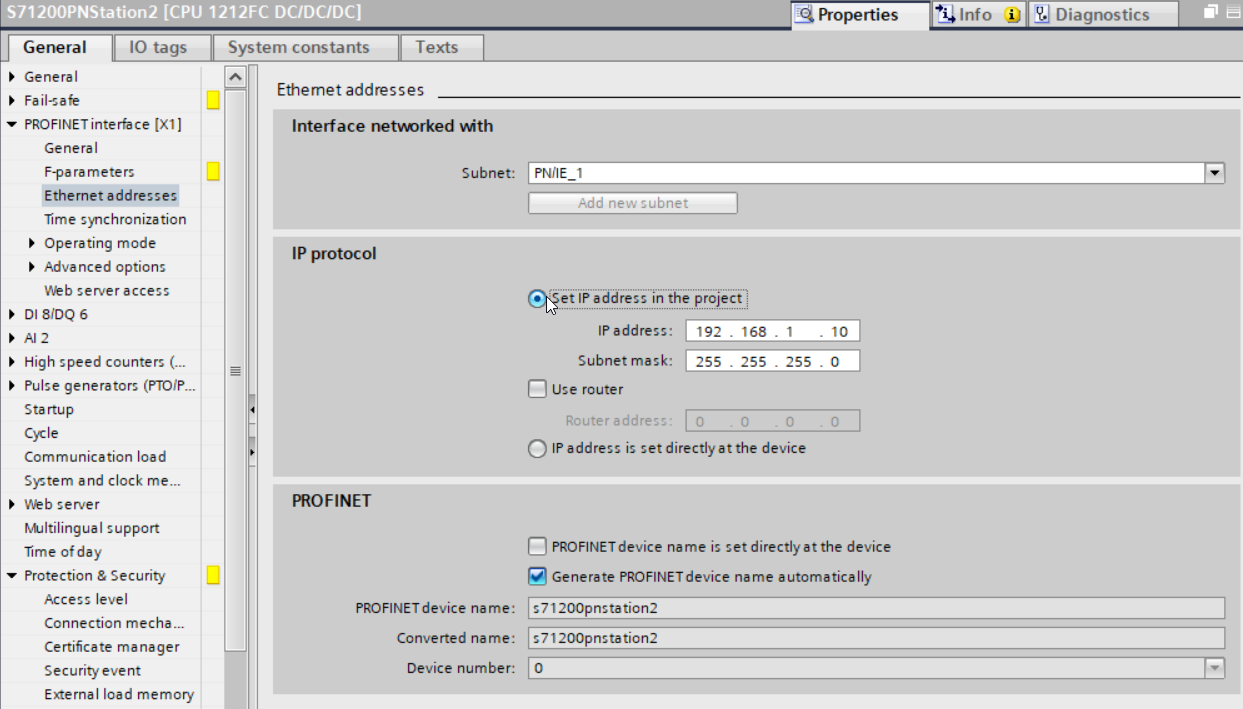
Task: Select Web server access in the tree
Action: point(107,290)
